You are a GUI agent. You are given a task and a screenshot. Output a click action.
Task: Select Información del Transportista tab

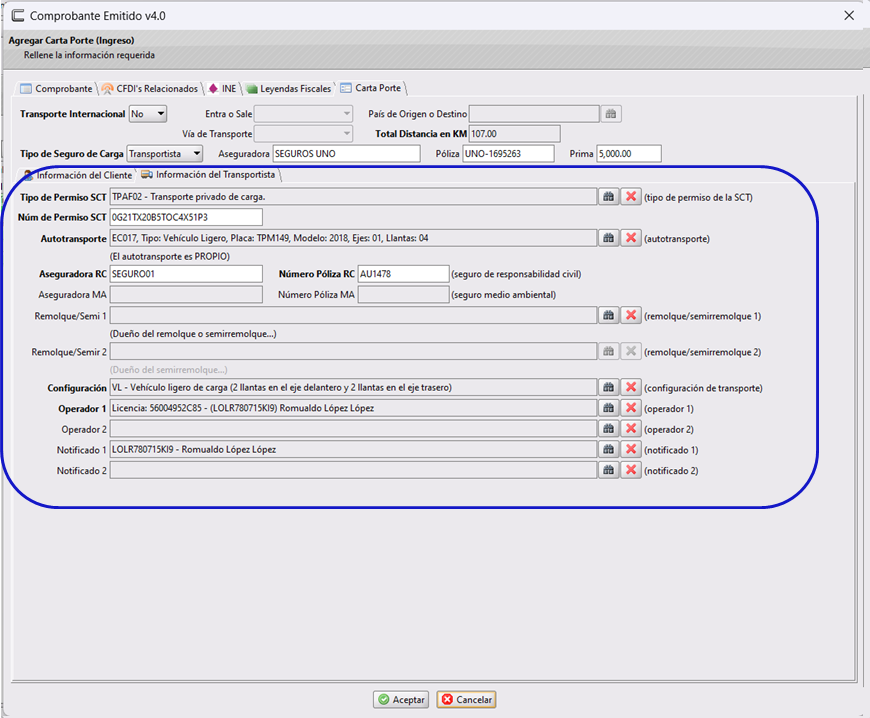[x=209, y=175]
